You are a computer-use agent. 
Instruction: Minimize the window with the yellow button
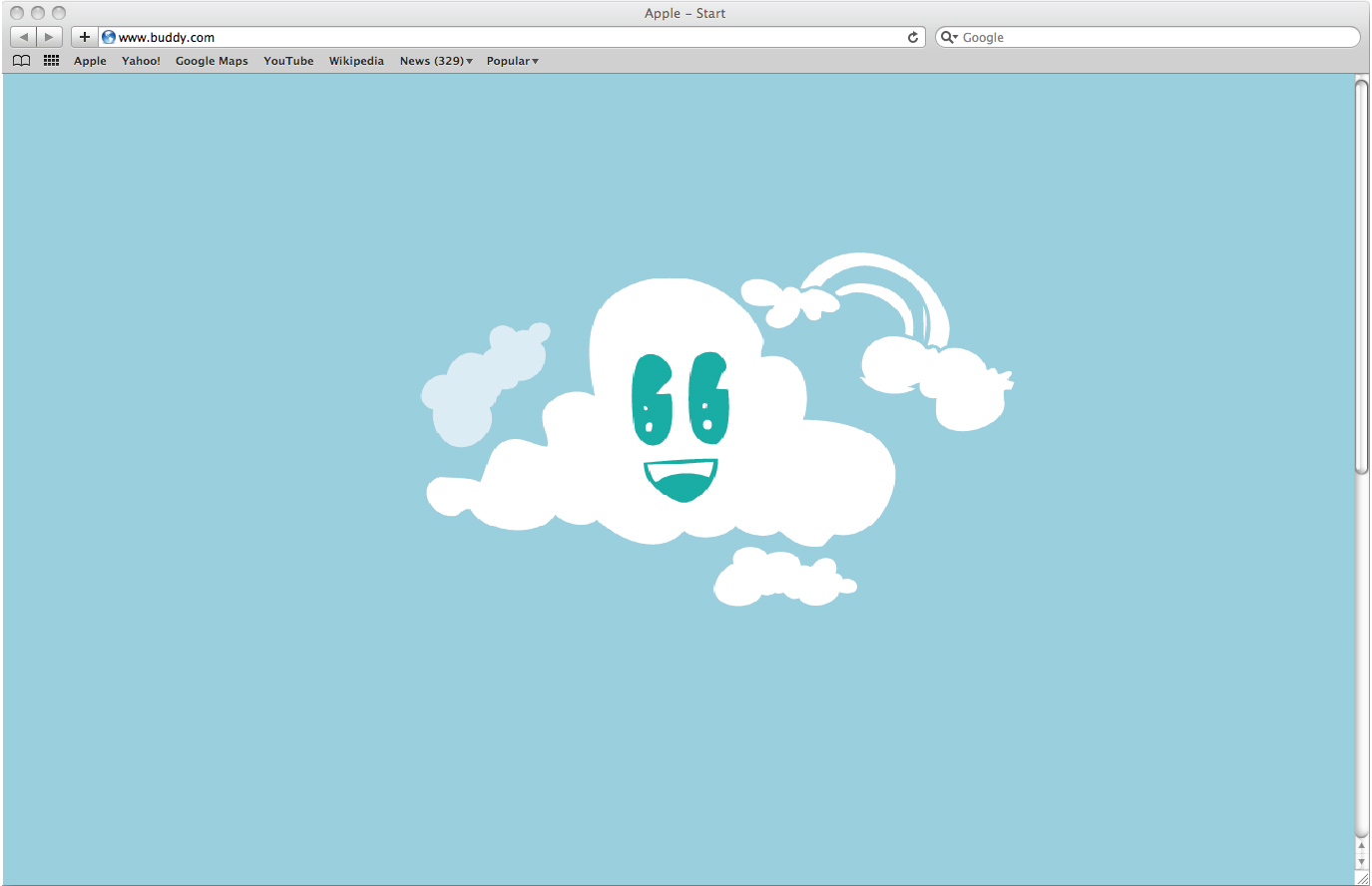[x=38, y=13]
